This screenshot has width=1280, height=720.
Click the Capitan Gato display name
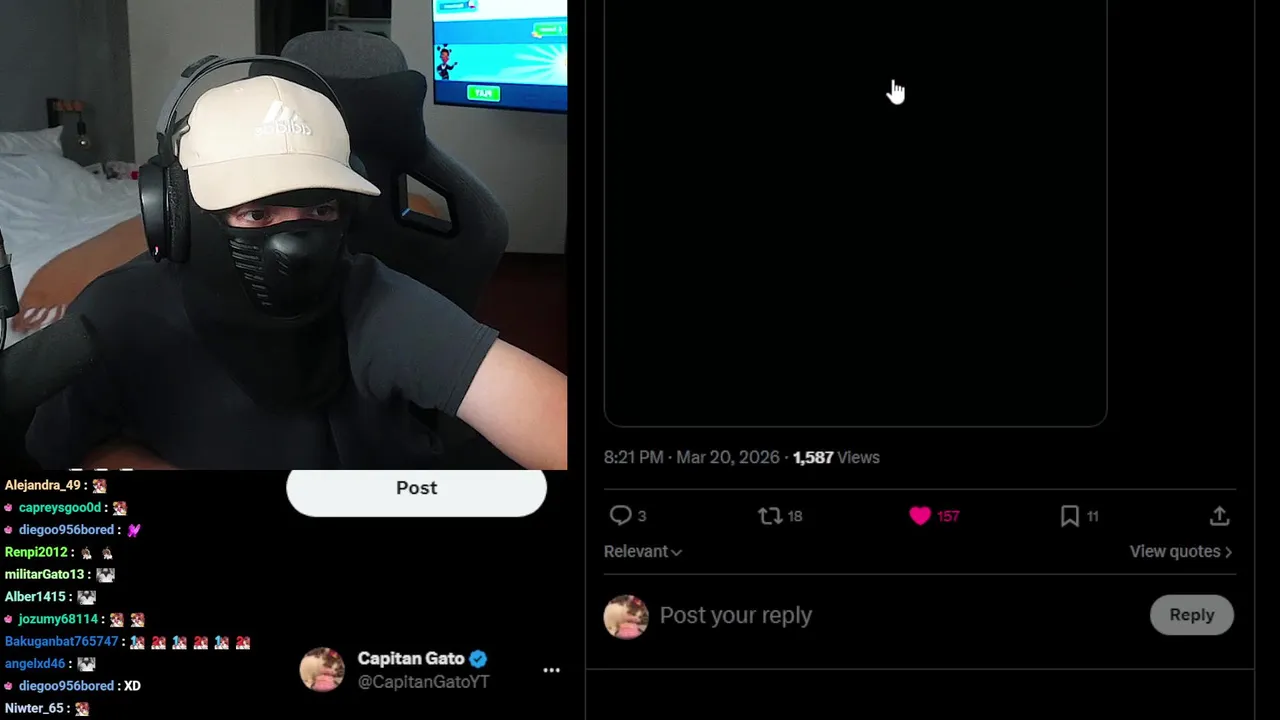411,658
